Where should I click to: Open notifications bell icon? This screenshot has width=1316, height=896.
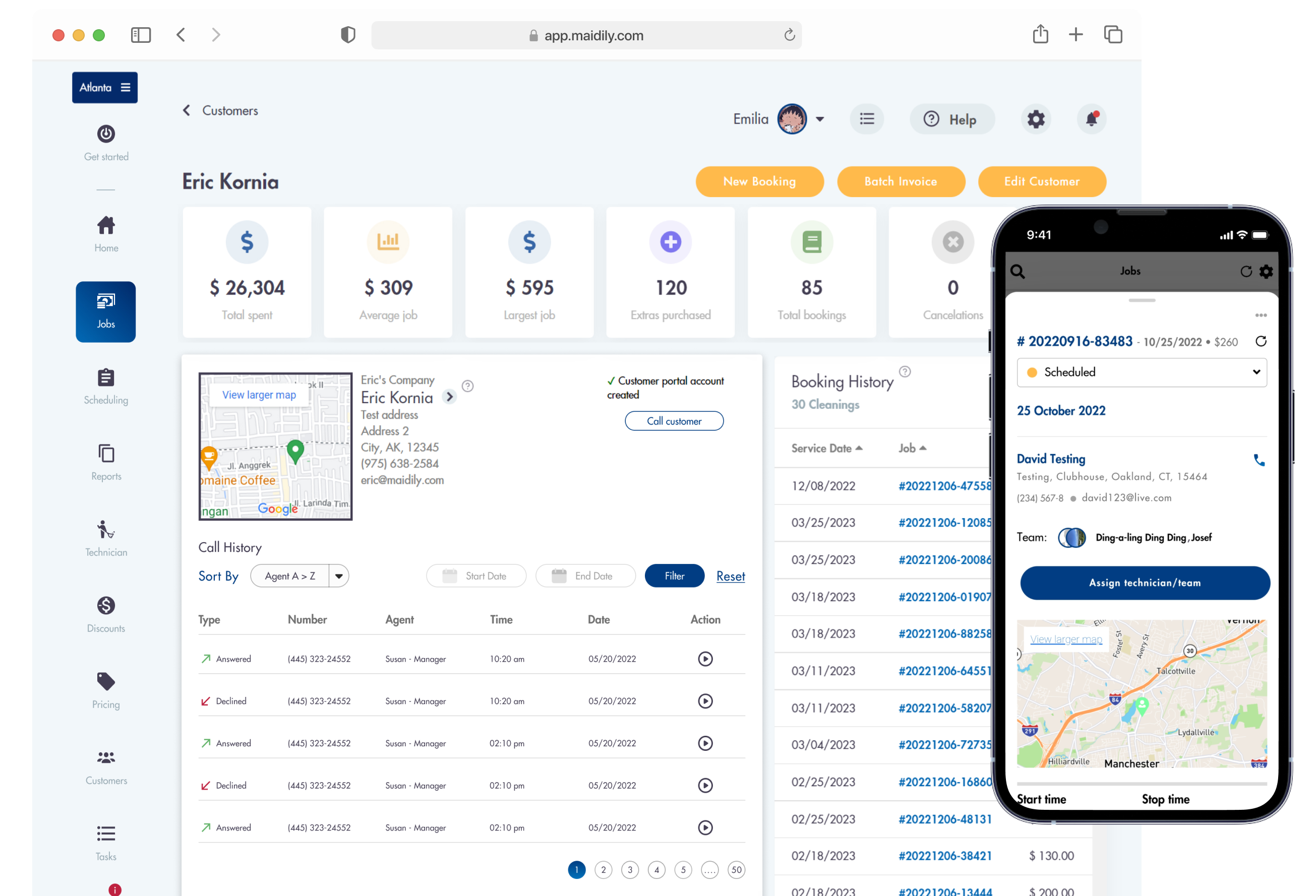[1091, 119]
